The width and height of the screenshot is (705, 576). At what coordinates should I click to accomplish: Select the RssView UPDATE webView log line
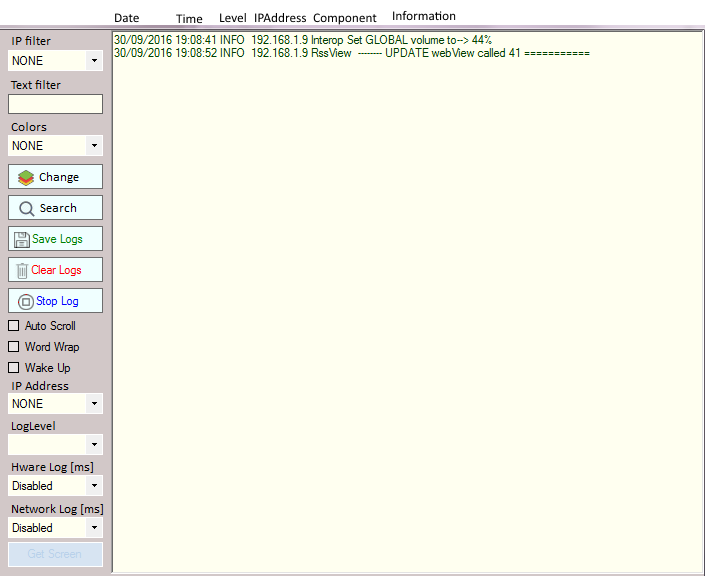point(352,53)
